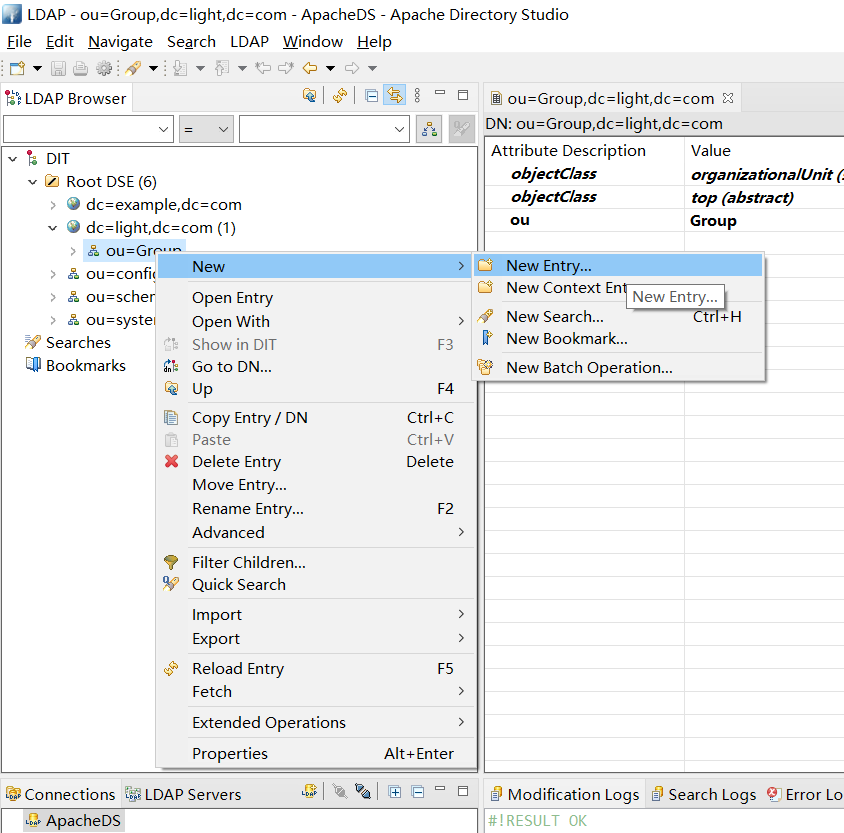Click the New wizard icon in main toolbar

click(17, 68)
